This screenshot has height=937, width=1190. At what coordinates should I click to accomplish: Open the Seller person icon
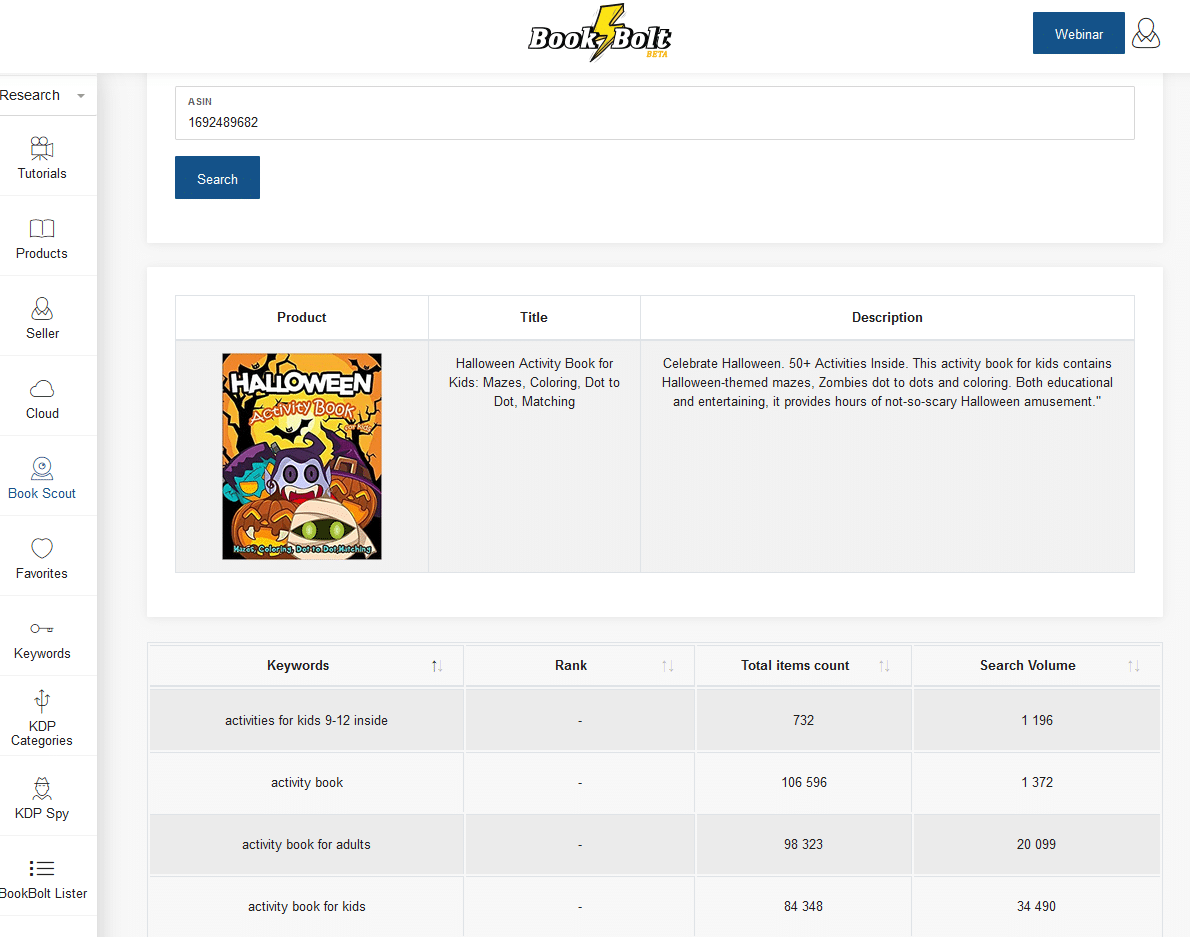pyautogui.click(x=42, y=308)
